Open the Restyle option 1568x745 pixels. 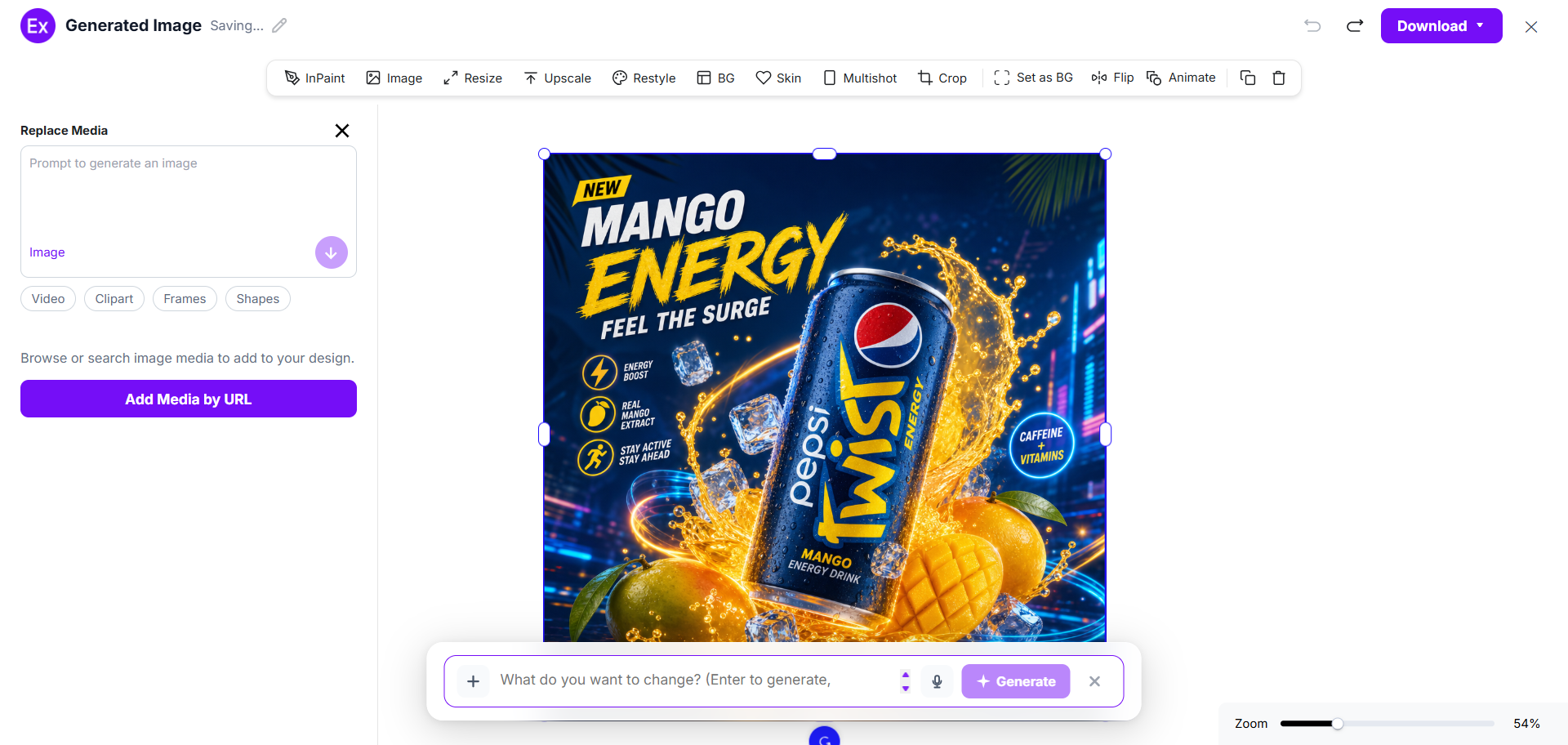[644, 78]
